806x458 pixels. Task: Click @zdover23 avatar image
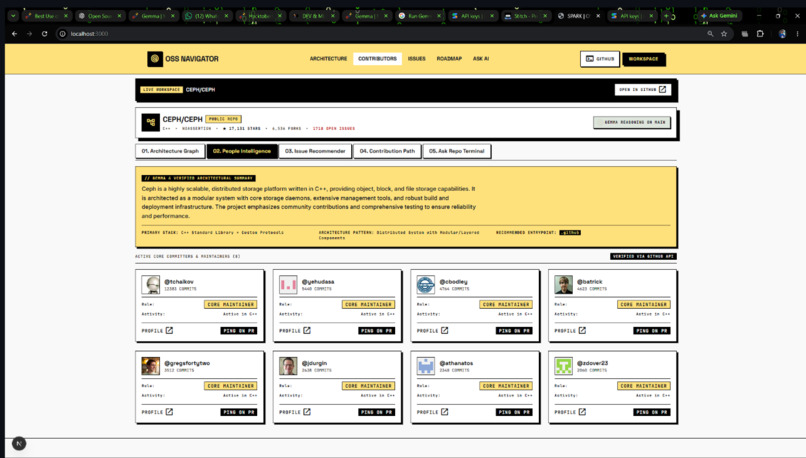563,366
